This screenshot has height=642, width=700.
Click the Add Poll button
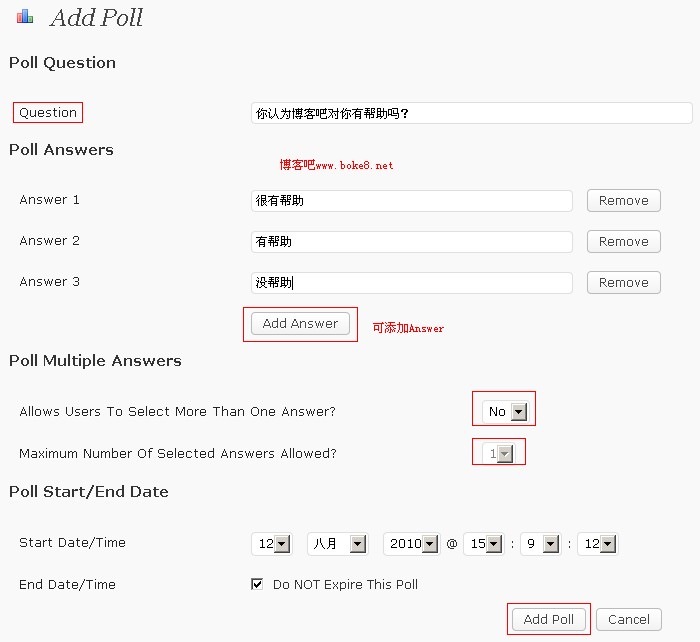(x=549, y=619)
